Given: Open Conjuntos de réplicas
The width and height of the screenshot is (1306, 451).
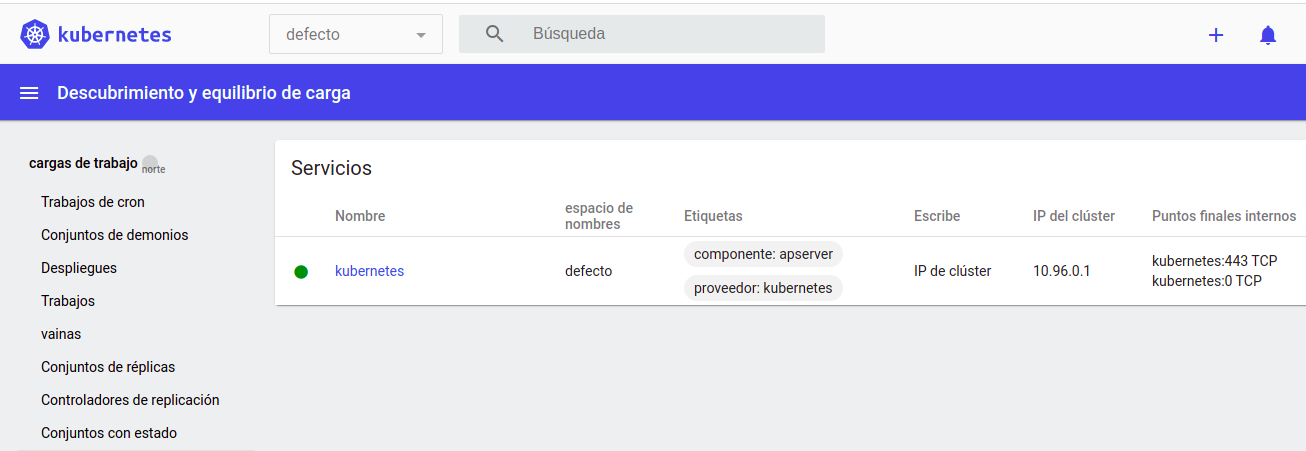Looking at the screenshot, I should pyautogui.click(x=108, y=367).
